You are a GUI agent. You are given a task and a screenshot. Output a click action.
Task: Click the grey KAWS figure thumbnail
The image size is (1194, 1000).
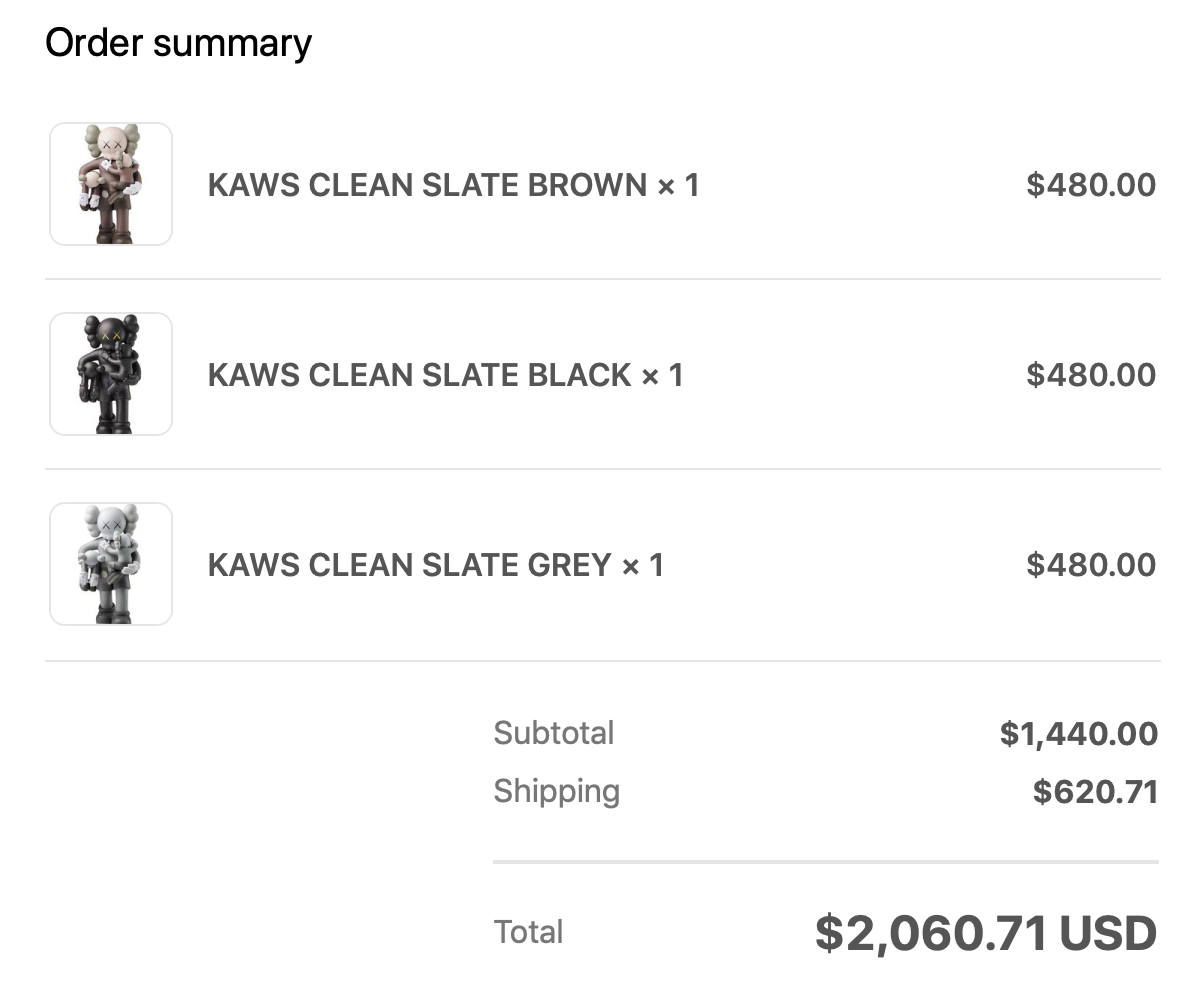111,564
